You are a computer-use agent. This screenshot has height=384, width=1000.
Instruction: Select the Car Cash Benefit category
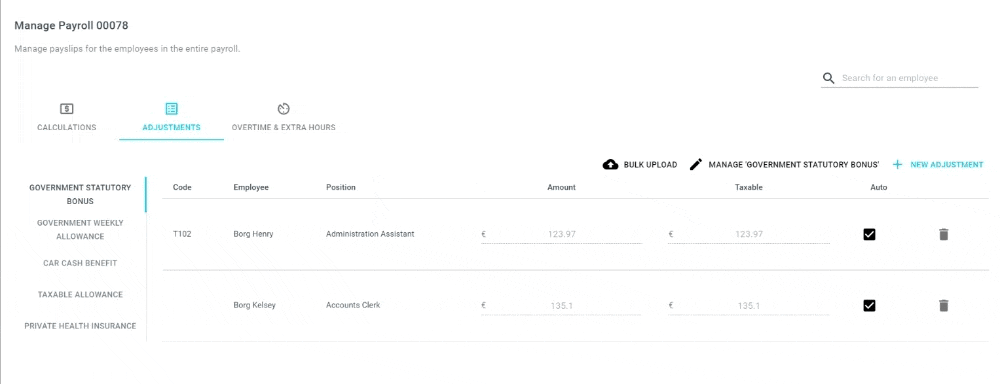point(80,263)
